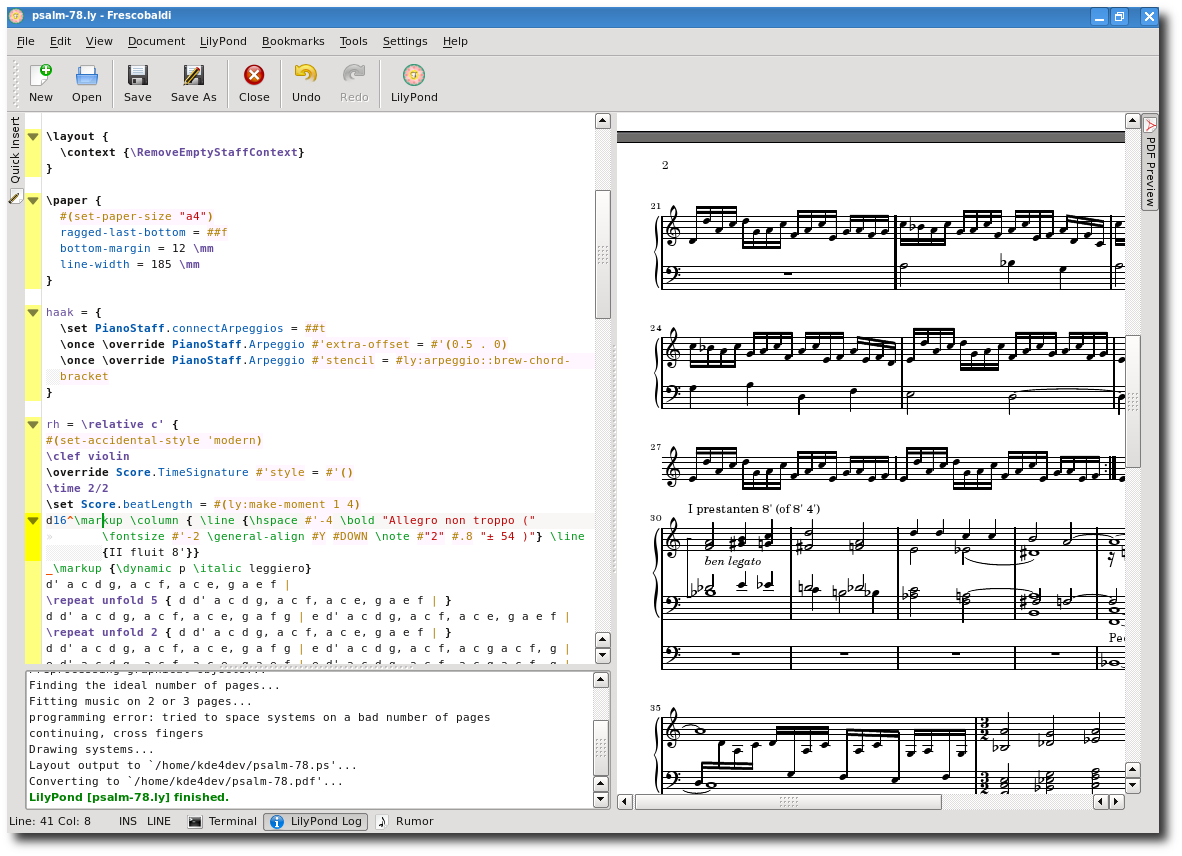The height and width of the screenshot is (856, 1182).
Task: Toggle the Rumor panel button
Action: (406, 821)
